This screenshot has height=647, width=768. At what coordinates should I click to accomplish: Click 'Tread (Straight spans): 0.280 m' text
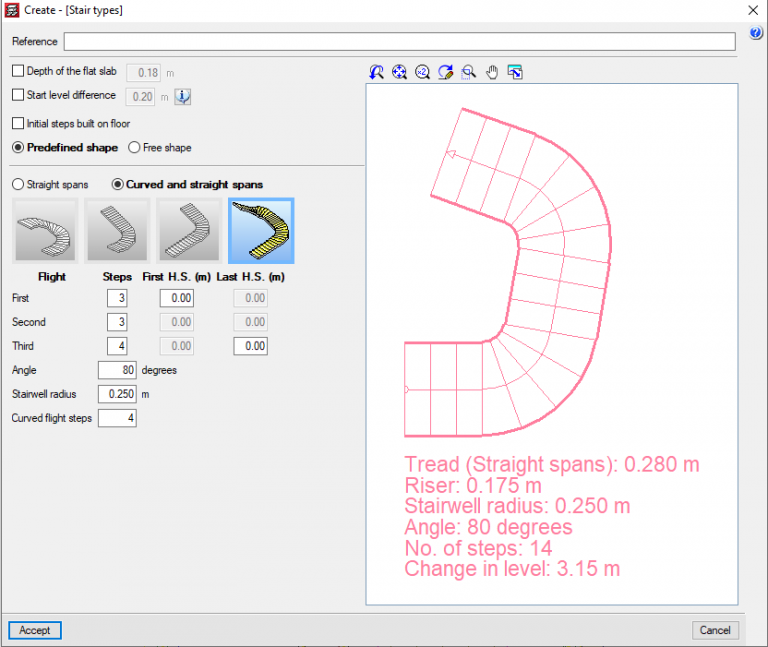(x=552, y=464)
